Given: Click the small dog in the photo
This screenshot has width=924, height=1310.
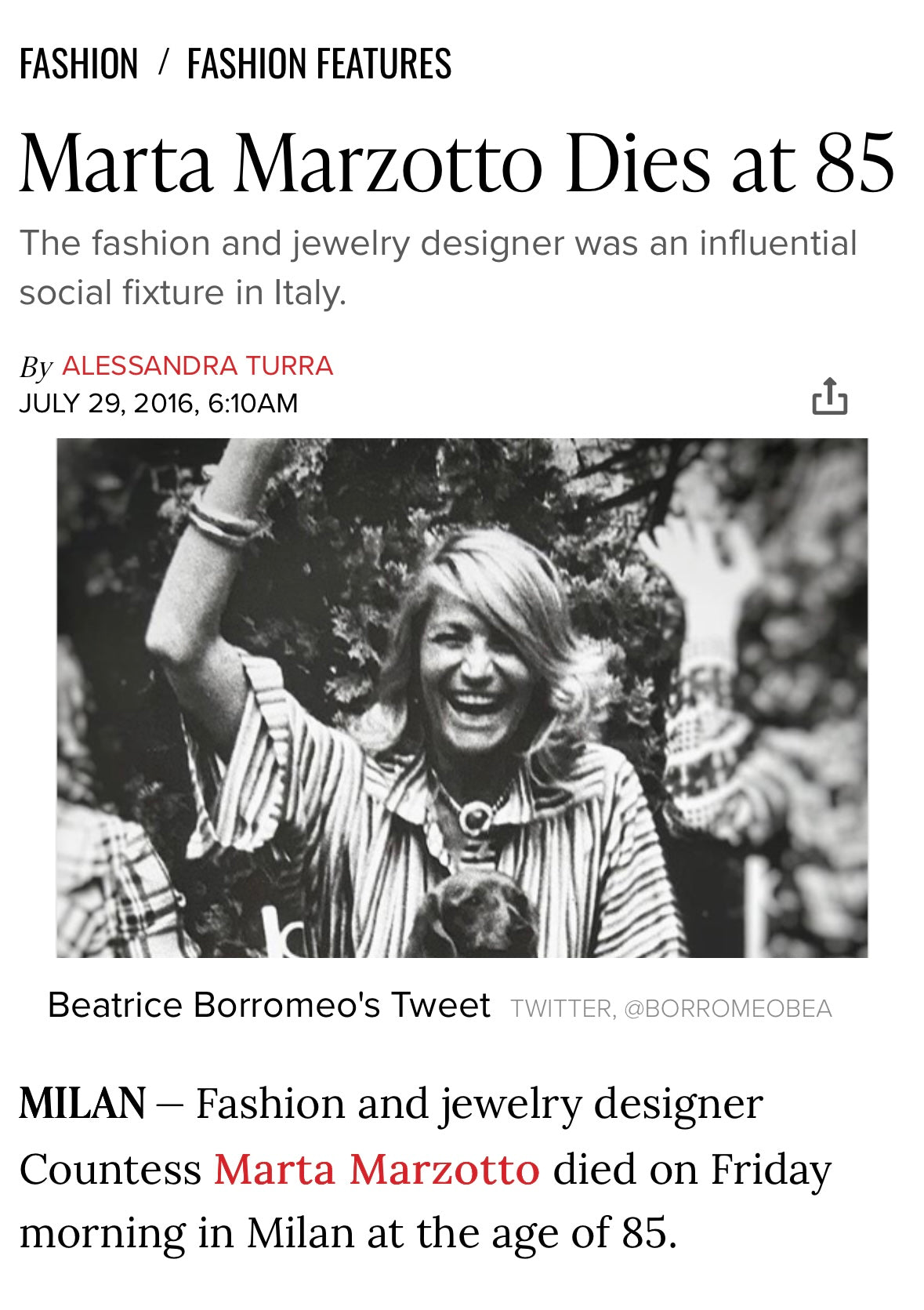Looking at the screenshot, I should tap(474, 913).
